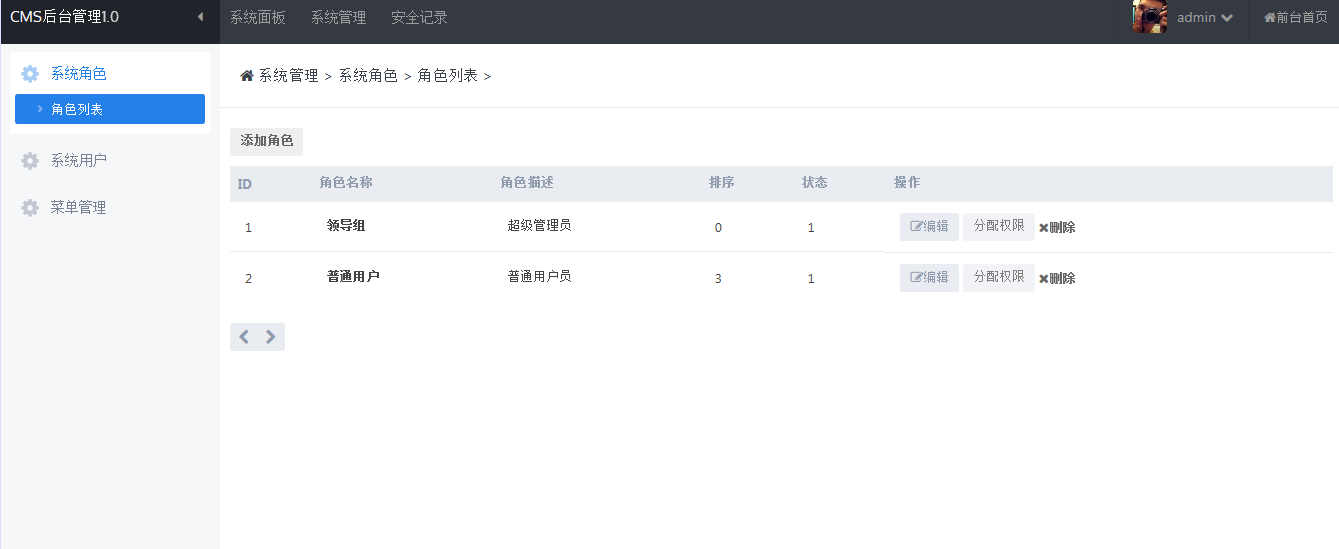The width and height of the screenshot is (1339, 549).
Task: Delete the 领导组 role
Action: pyautogui.click(x=1057, y=227)
